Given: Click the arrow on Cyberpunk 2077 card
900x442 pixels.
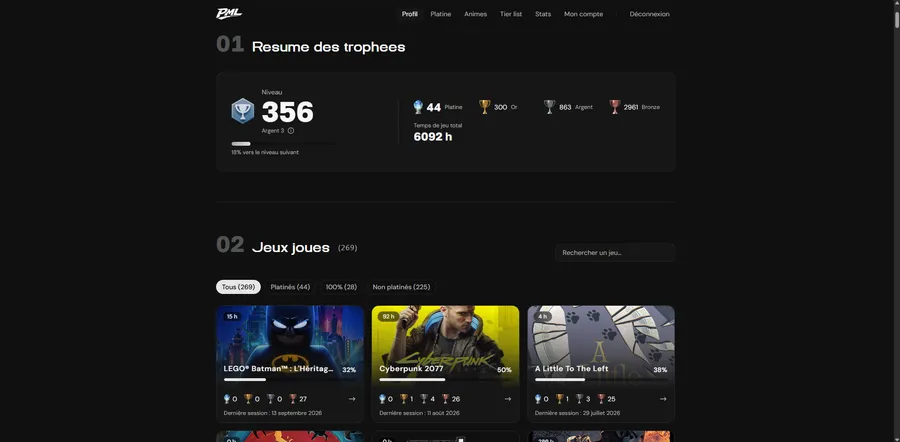Looking at the screenshot, I should 507,399.
